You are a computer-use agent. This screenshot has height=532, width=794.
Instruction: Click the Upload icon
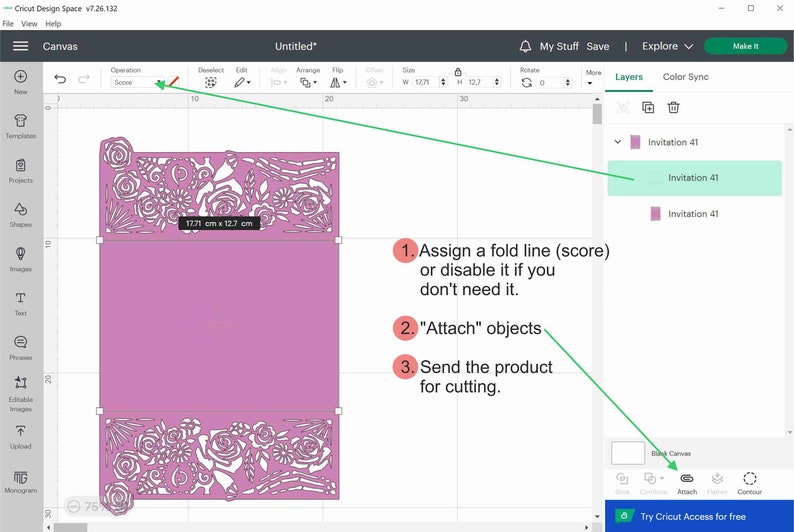pos(21,431)
